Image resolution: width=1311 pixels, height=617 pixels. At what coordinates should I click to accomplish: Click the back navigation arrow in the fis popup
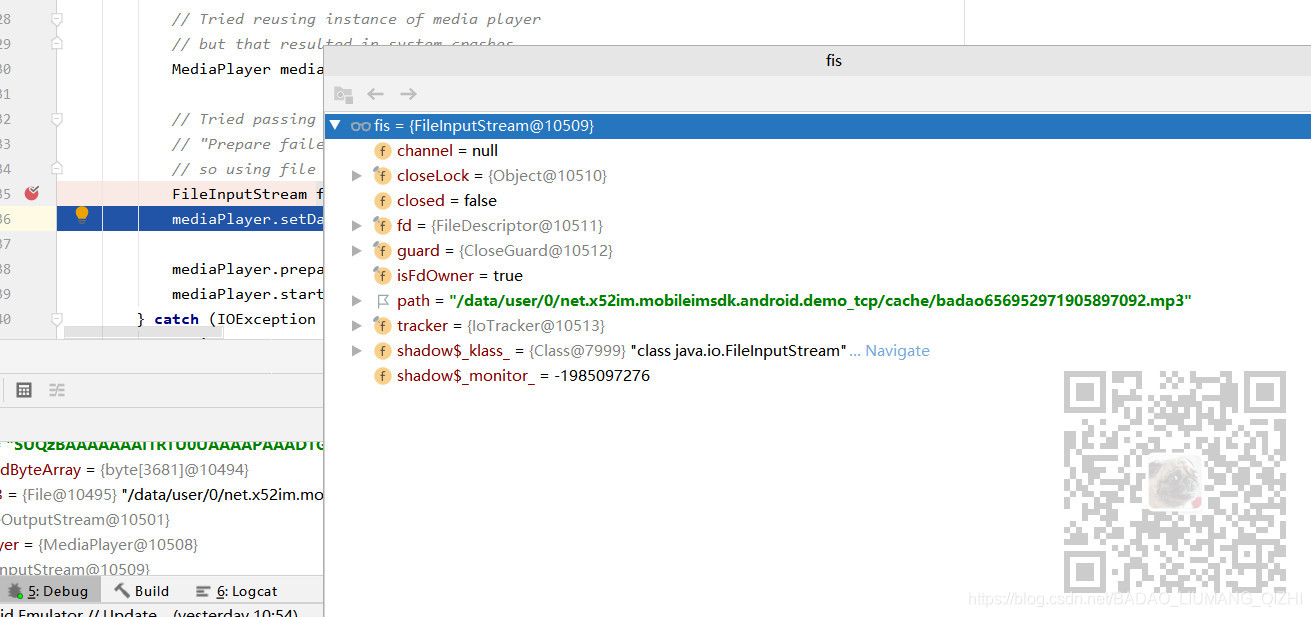pos(375,93)
